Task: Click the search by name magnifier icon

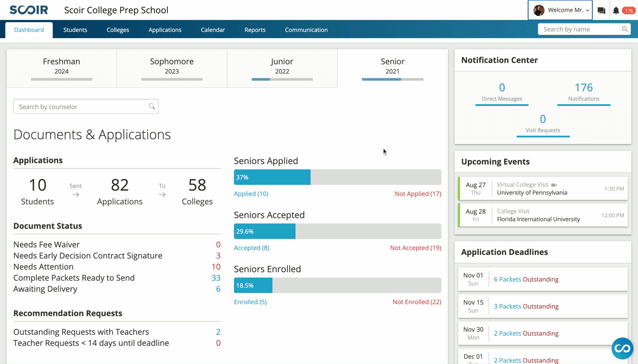Action: (625, 29)
